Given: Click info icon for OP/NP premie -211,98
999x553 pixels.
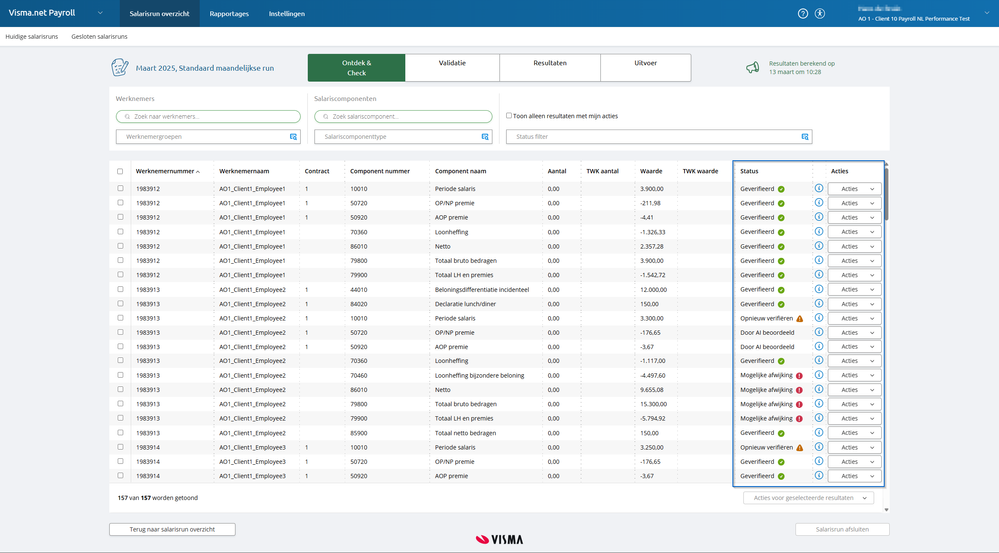Looking at the screenshot, I should click(x=819, y=203).
